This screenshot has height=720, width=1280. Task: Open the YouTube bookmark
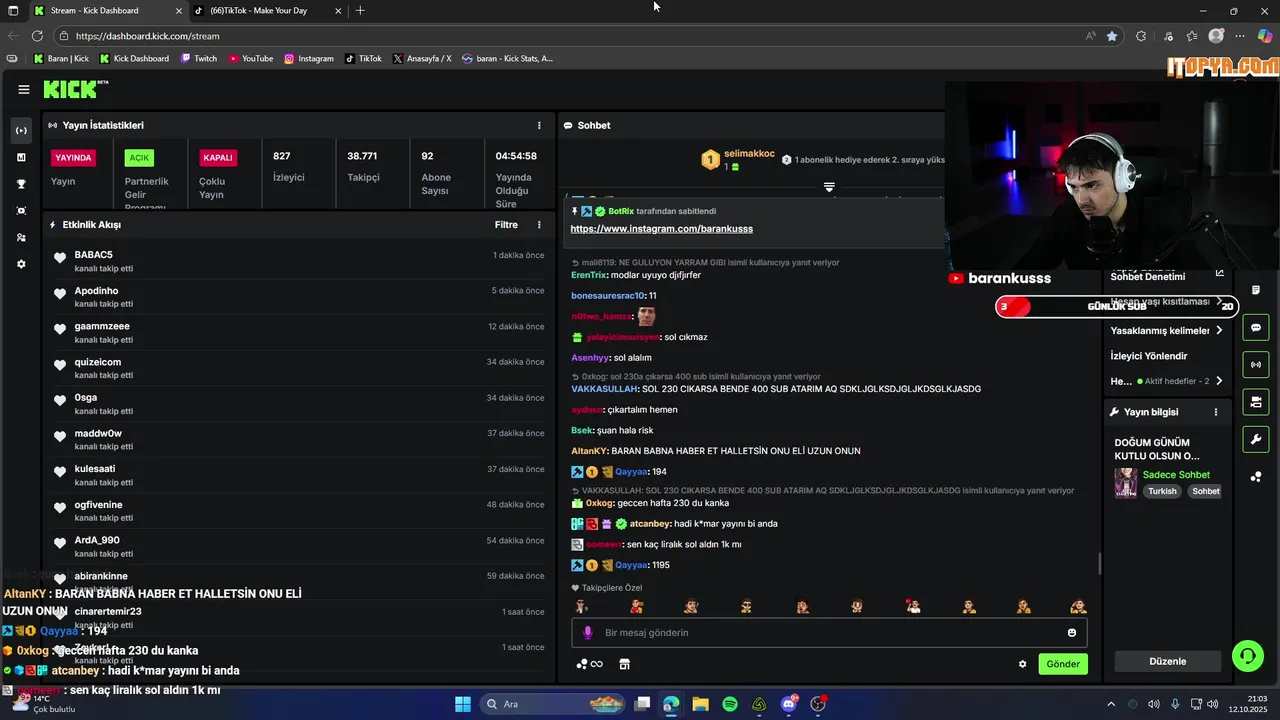click(251, 59)
